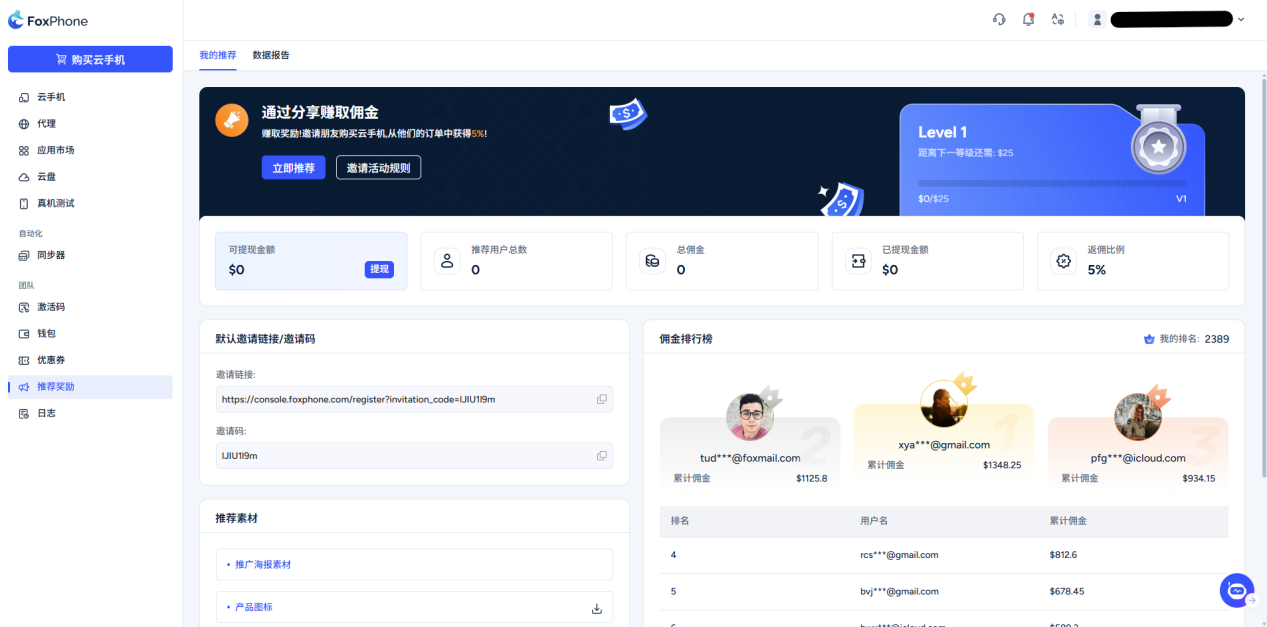Image resolution: width=1267 pixels, height=627 pixels.
Task: Open the notifications bell icon
Action: 1028,19
